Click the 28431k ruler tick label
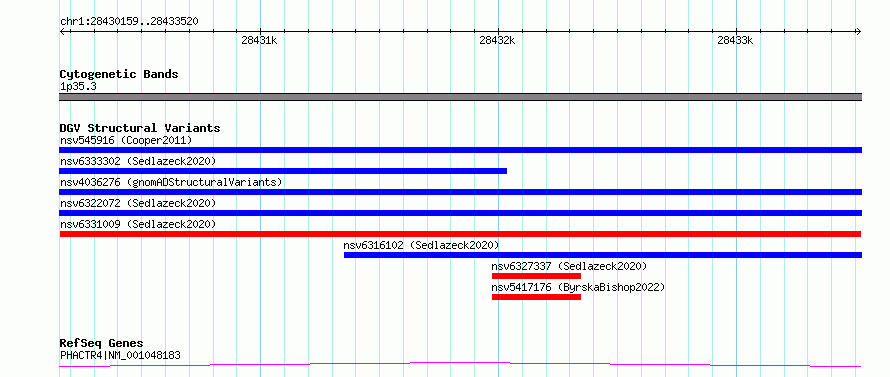890x377 pixels. [259, 40]
